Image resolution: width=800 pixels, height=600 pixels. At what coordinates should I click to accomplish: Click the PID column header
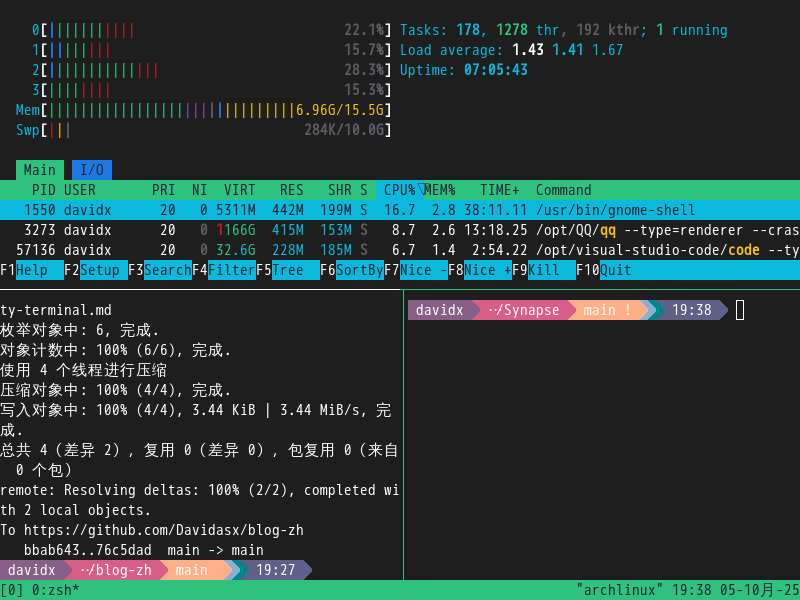[x=44, y=190]
